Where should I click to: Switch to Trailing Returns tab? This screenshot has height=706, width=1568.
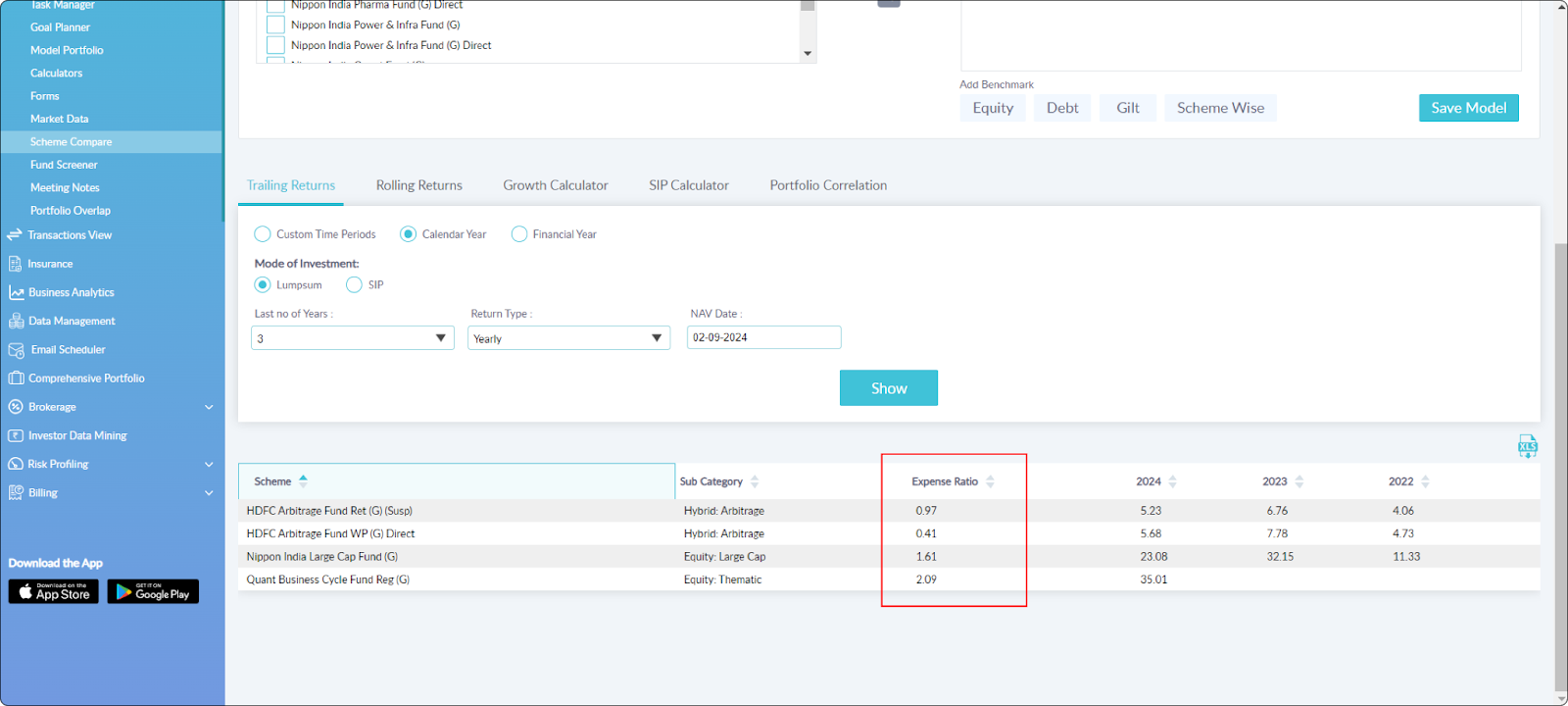[x=291, y=185]
